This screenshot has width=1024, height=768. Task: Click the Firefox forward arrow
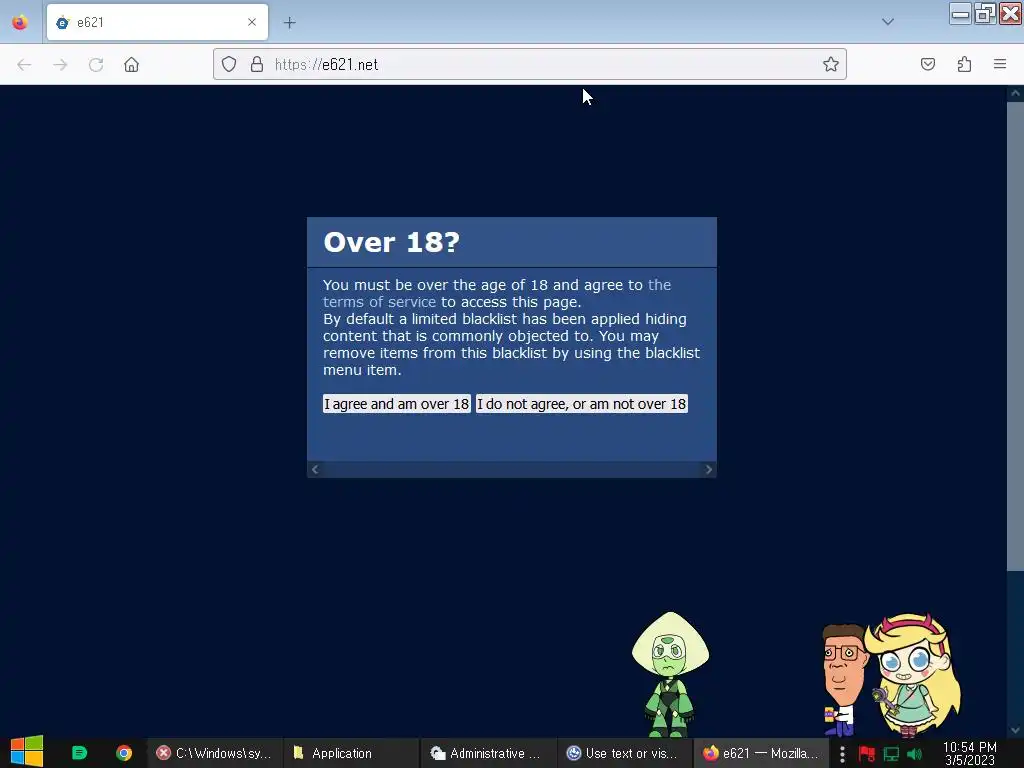[x=60, y=64]
